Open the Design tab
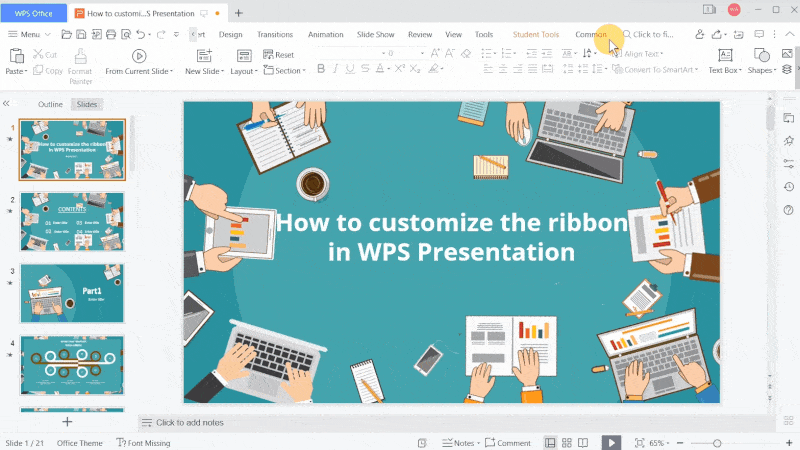The image size is (800, 450). coord(231,34)
